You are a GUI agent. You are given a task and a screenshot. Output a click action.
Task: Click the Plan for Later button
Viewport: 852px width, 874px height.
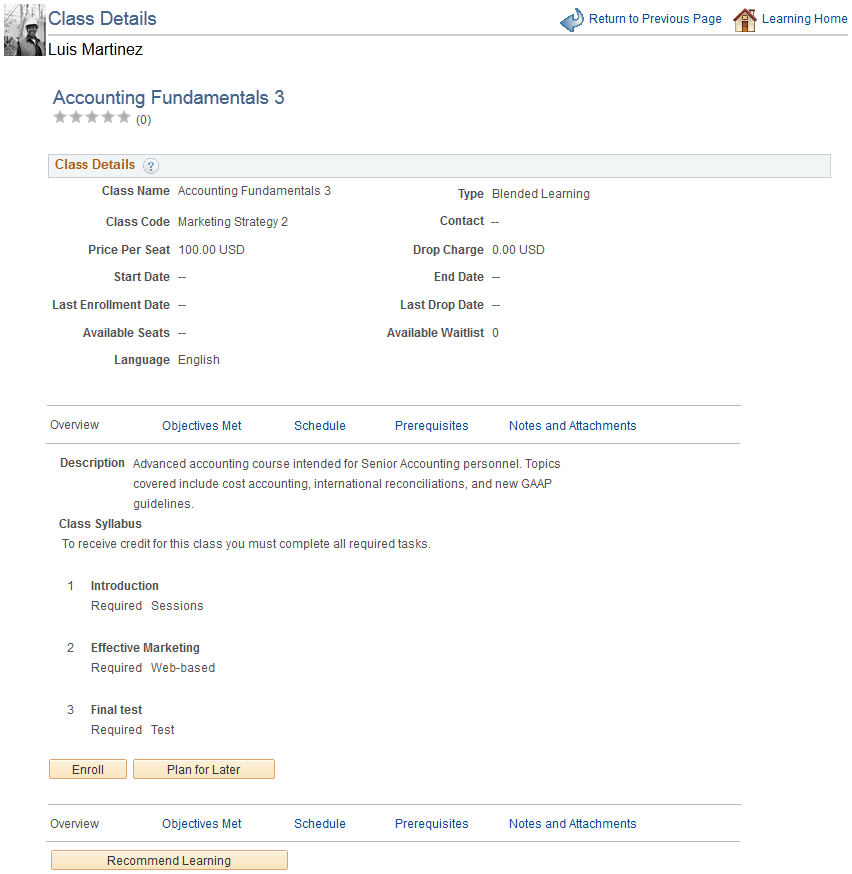coord(203,769)
